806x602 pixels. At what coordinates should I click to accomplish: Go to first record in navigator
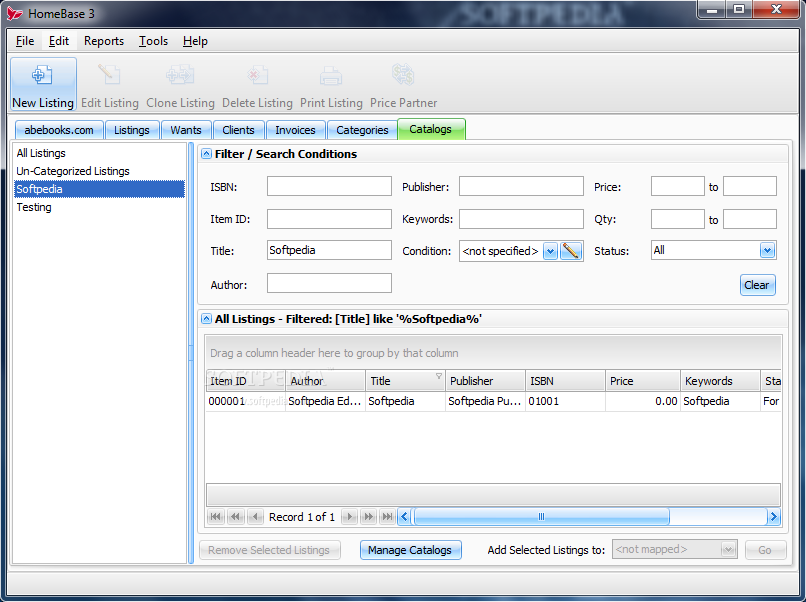216,517
